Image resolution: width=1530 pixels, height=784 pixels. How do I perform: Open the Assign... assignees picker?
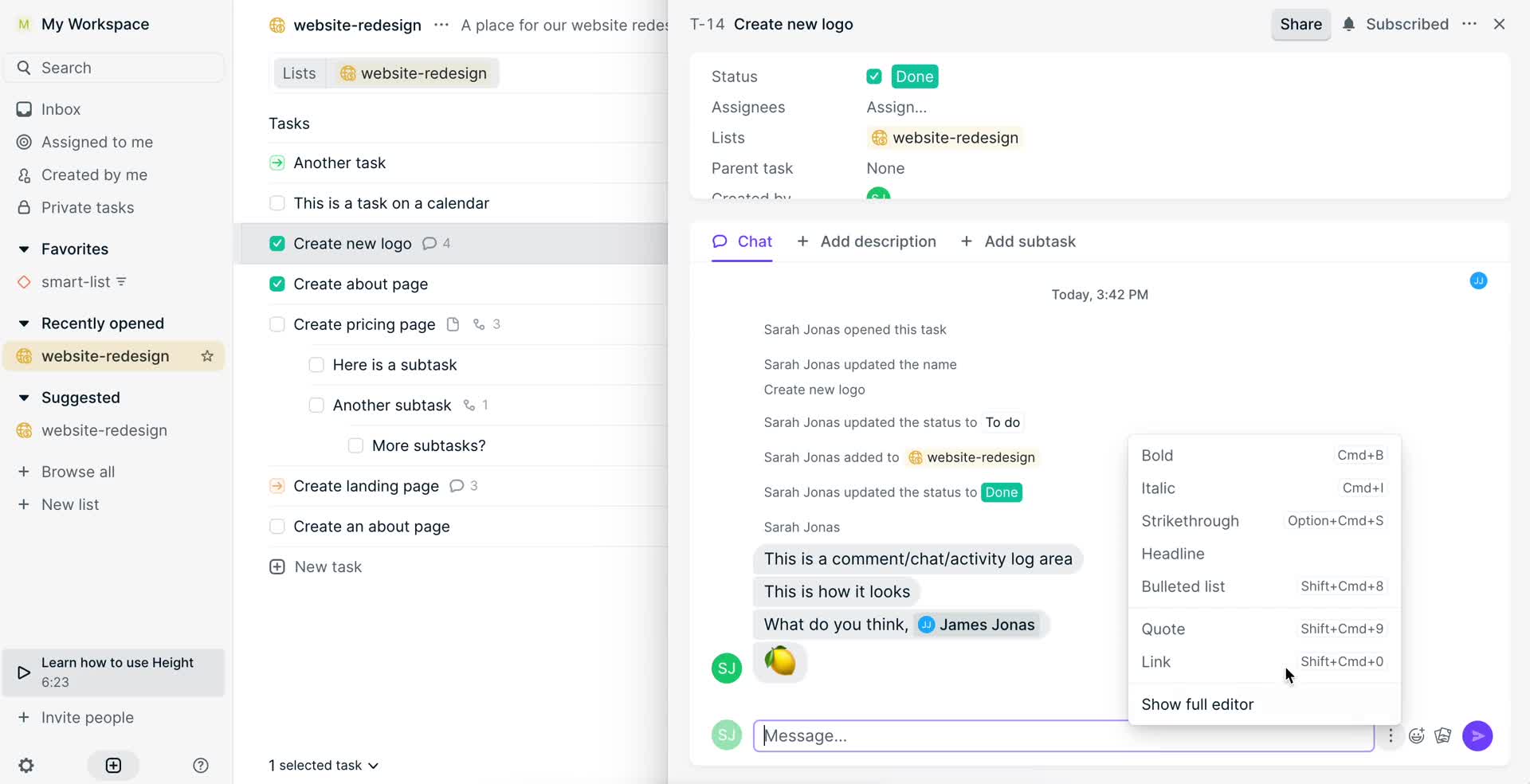[x=896, y=107]
